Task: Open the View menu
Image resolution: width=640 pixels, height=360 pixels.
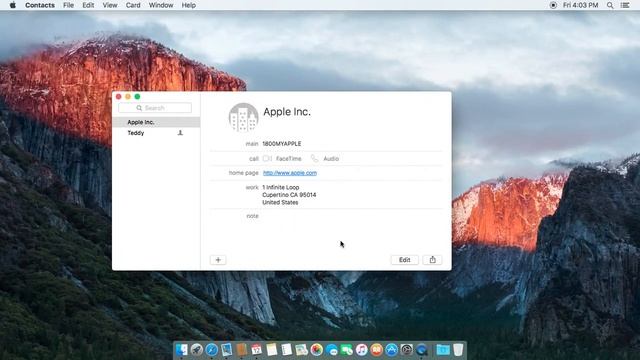Action: tap(110, 5)
